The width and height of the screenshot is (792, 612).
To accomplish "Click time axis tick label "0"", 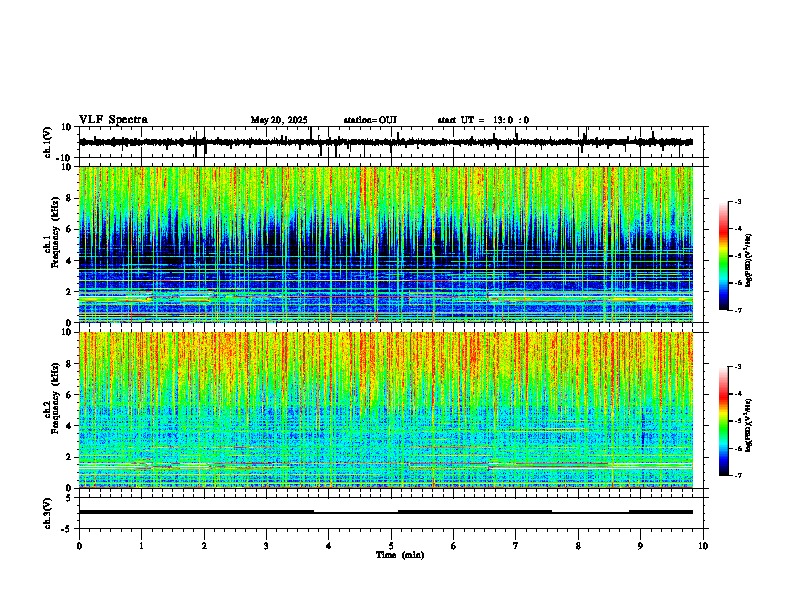I will [x=79, y=546].
